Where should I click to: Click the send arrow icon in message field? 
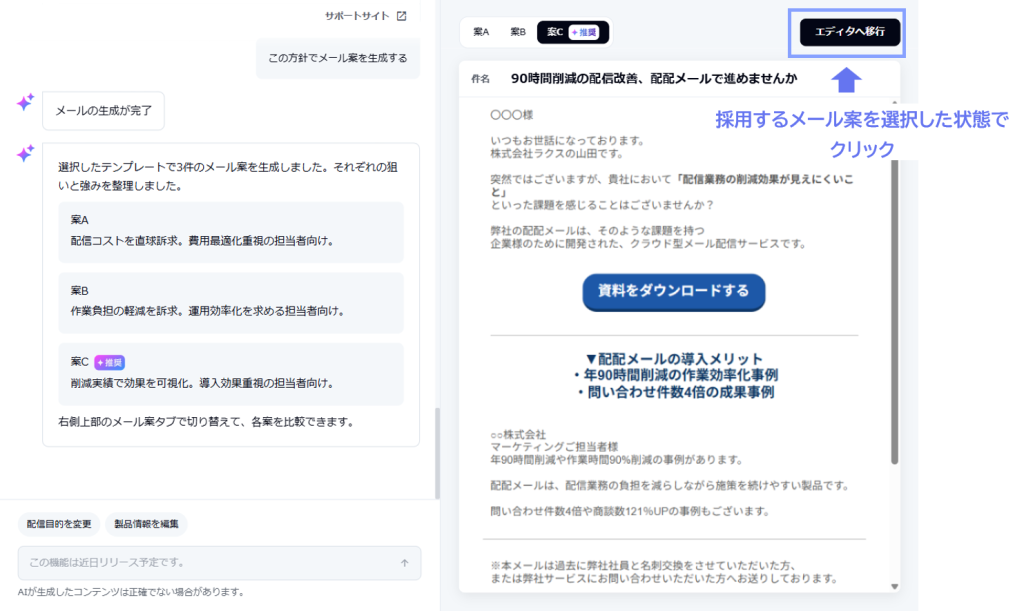pos(405,563)
